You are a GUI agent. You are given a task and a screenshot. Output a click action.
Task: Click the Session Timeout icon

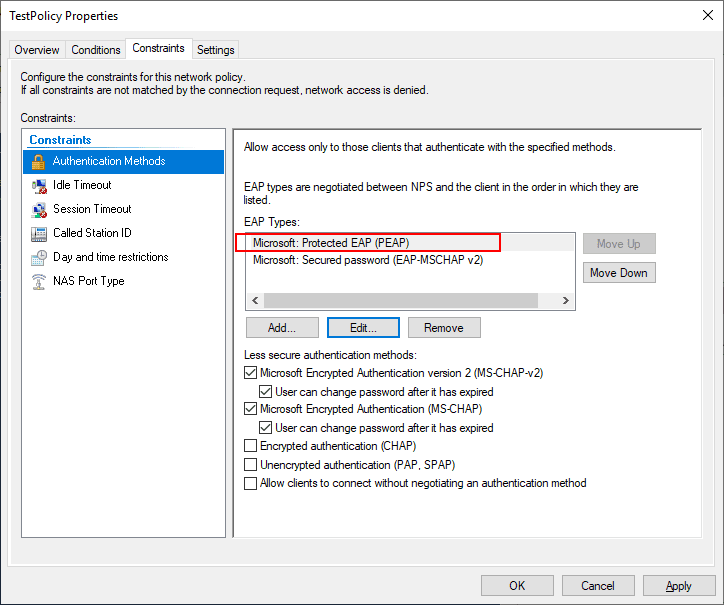39,209
